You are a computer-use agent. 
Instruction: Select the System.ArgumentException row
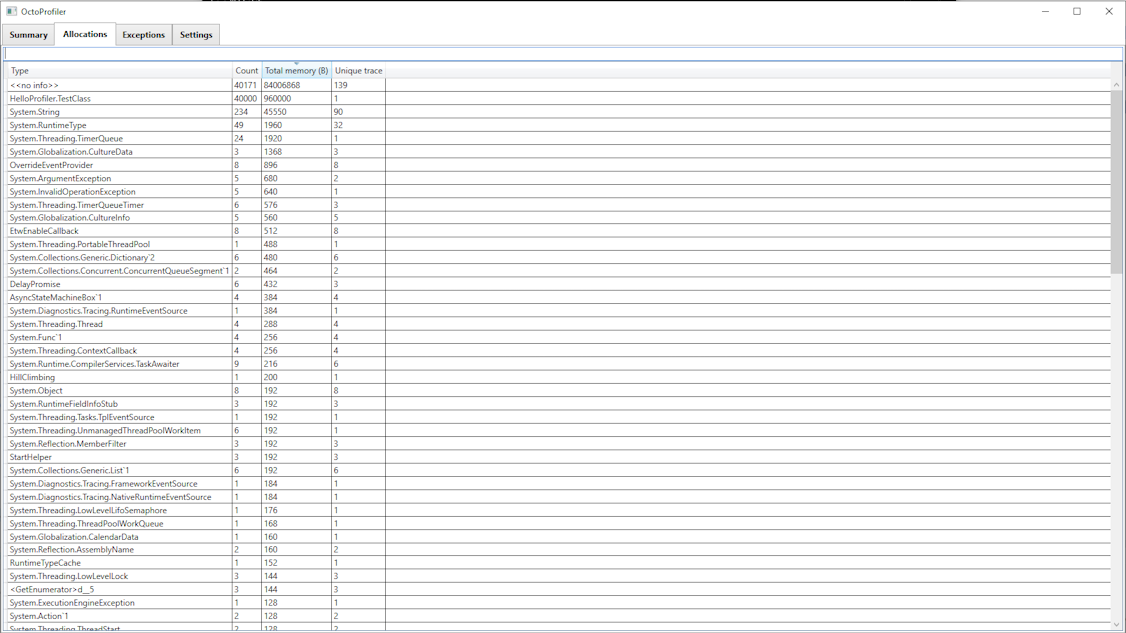(x=559, y=178)
